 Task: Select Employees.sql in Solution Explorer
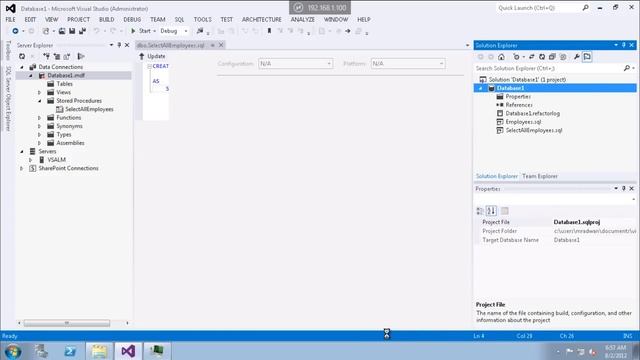click(519, 122)
